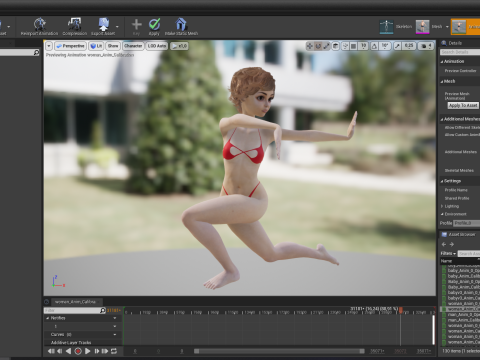Click the surface snapping icon
480x360 pixels.
click(345, 46)
